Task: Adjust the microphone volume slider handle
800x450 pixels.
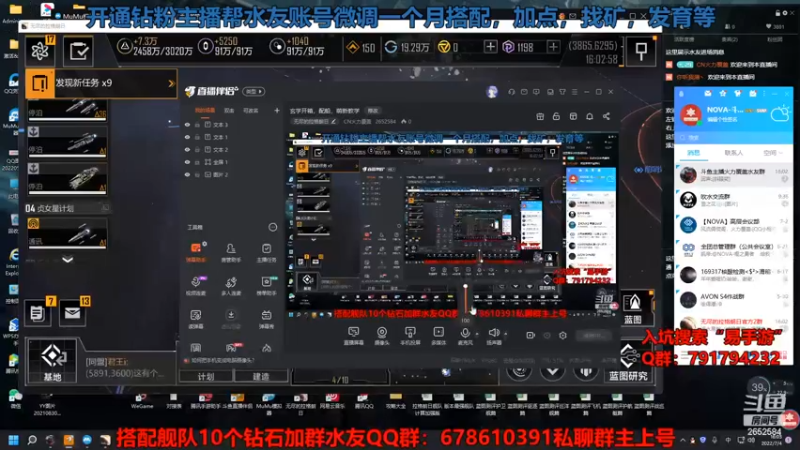Action: click(465, 287)
